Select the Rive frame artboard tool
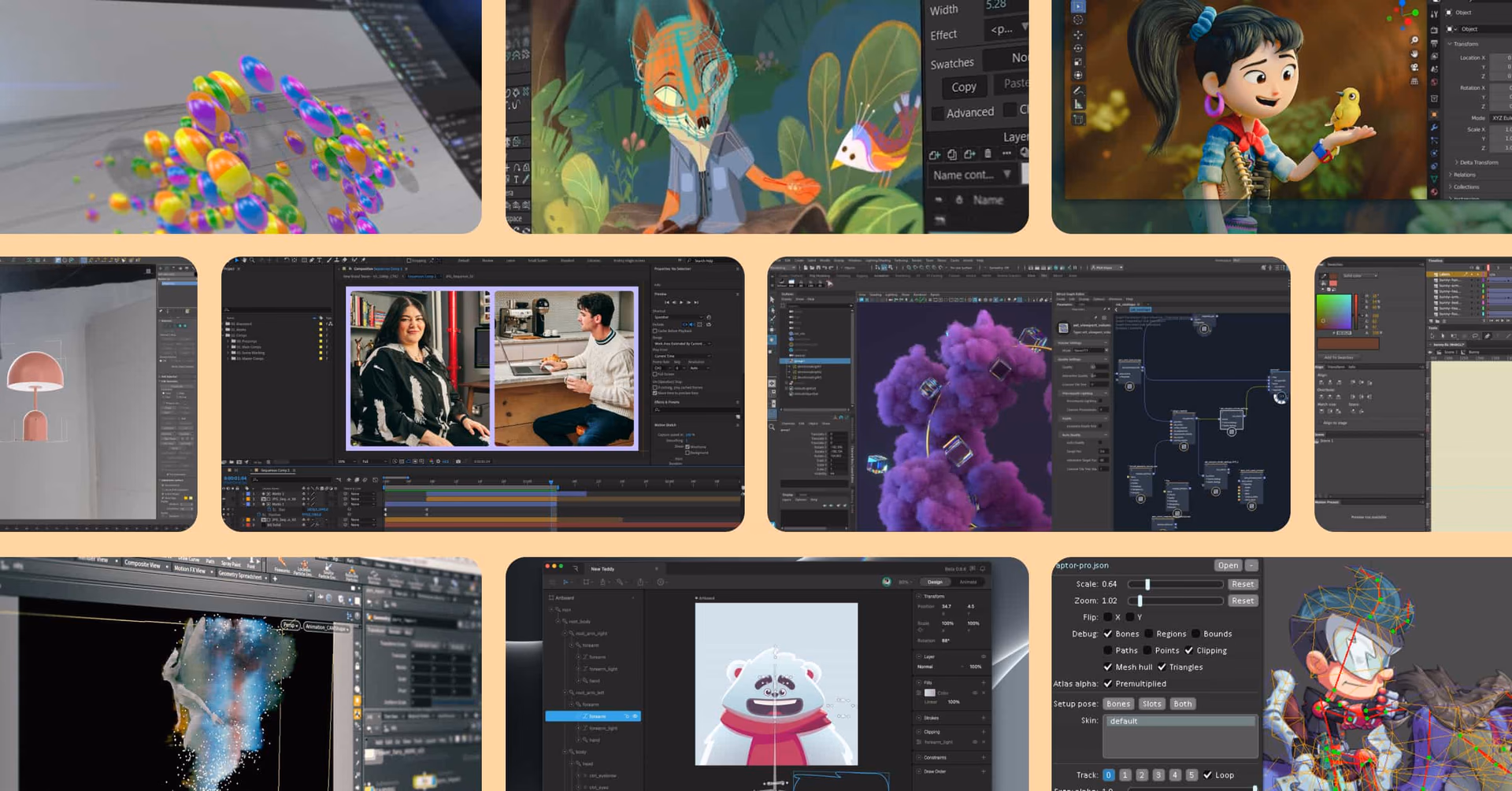1512x791 pixels. [x=587, y=582]
